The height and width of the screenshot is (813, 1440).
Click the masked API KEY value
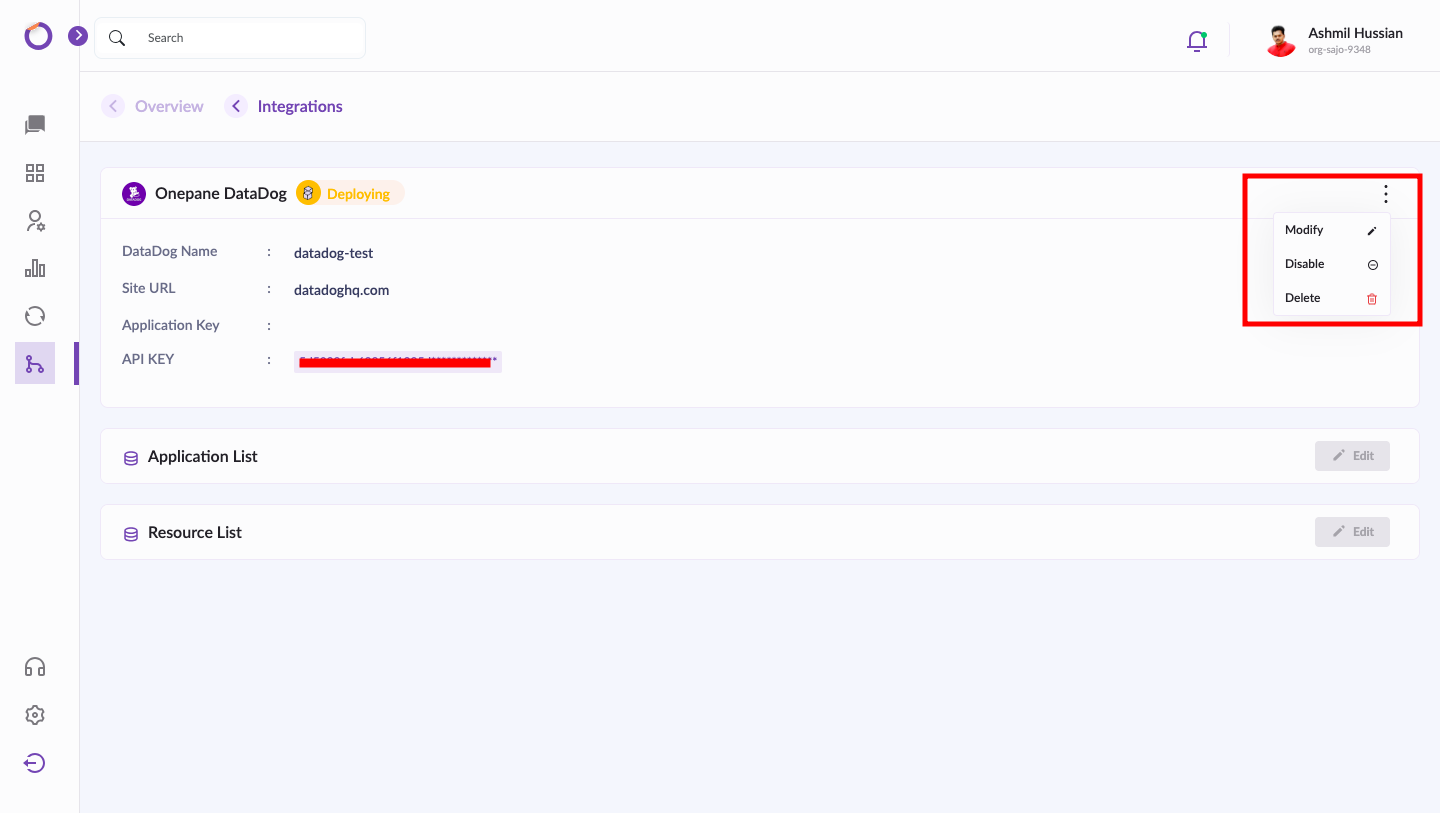pyautogui.click(x=398, y=361)
